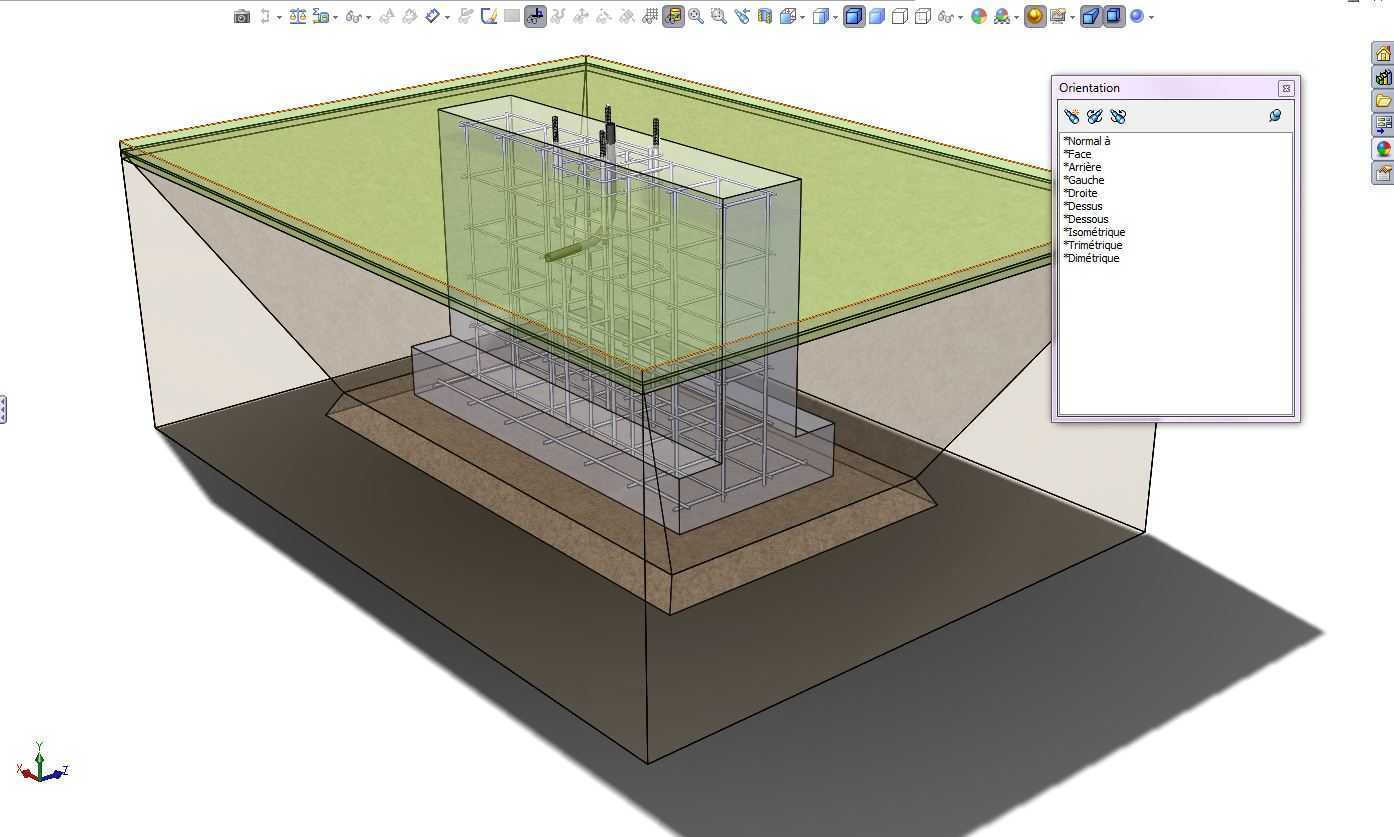Expand the collapsed left panel handle
This screenshot has height=837, width=1394.
tap(3, 408)
